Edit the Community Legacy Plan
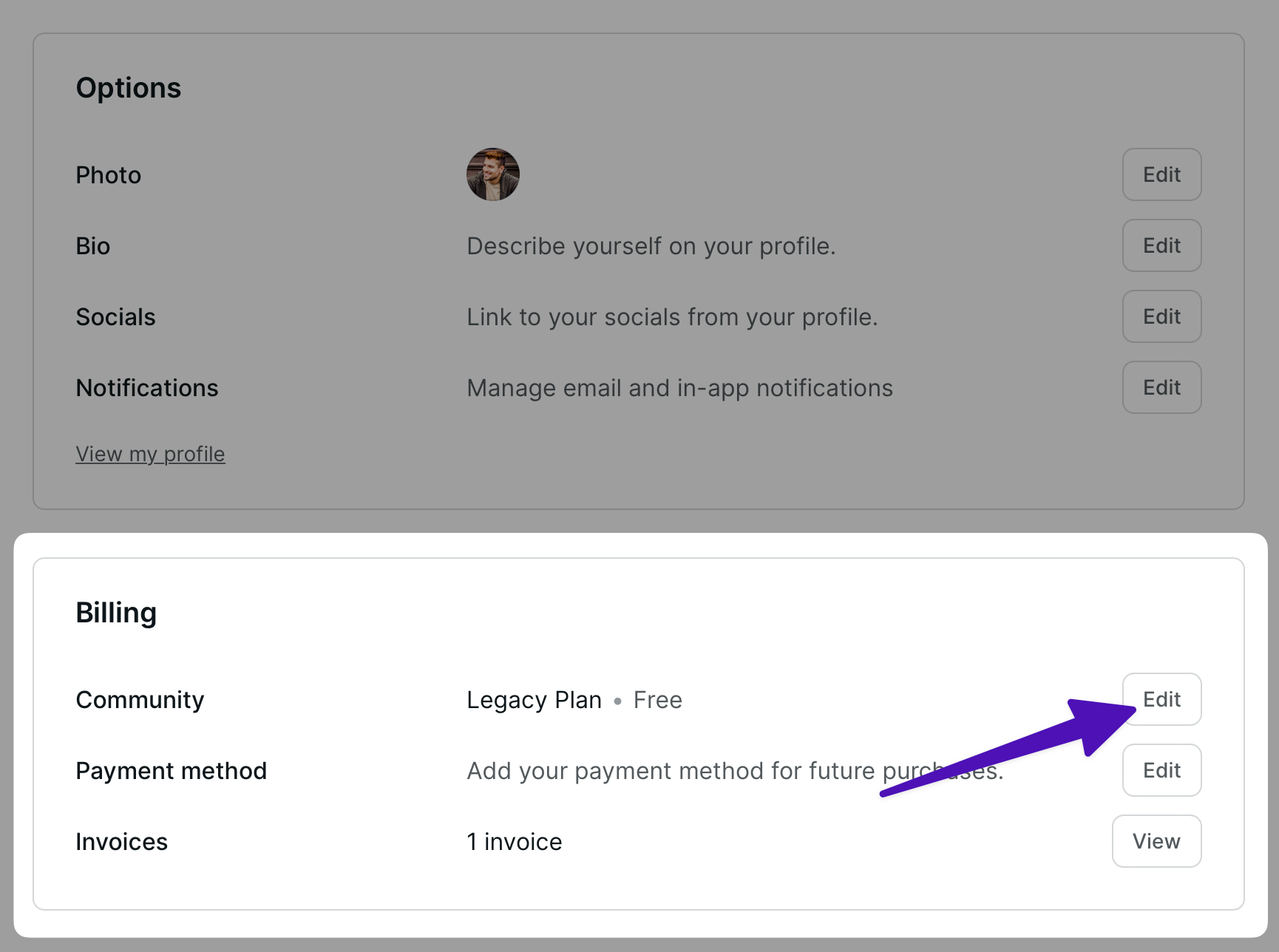1279x952 pixels. click(1161, 699)
